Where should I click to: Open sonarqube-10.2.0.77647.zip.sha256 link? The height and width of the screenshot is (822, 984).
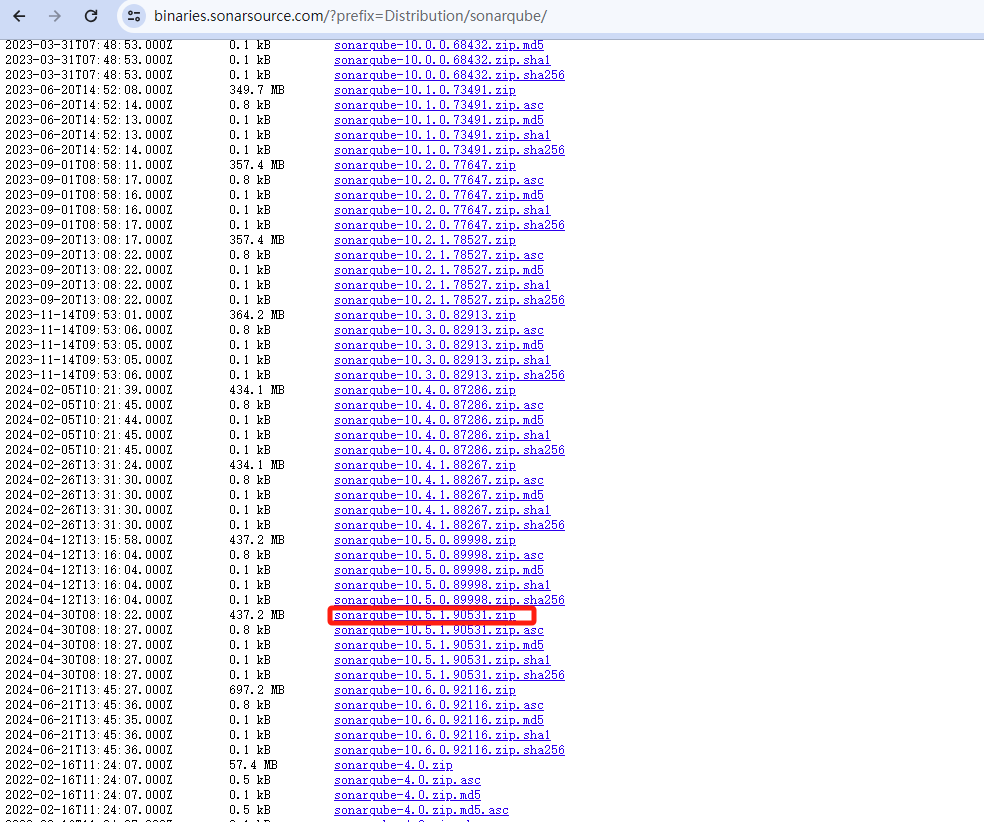[449, 225]
